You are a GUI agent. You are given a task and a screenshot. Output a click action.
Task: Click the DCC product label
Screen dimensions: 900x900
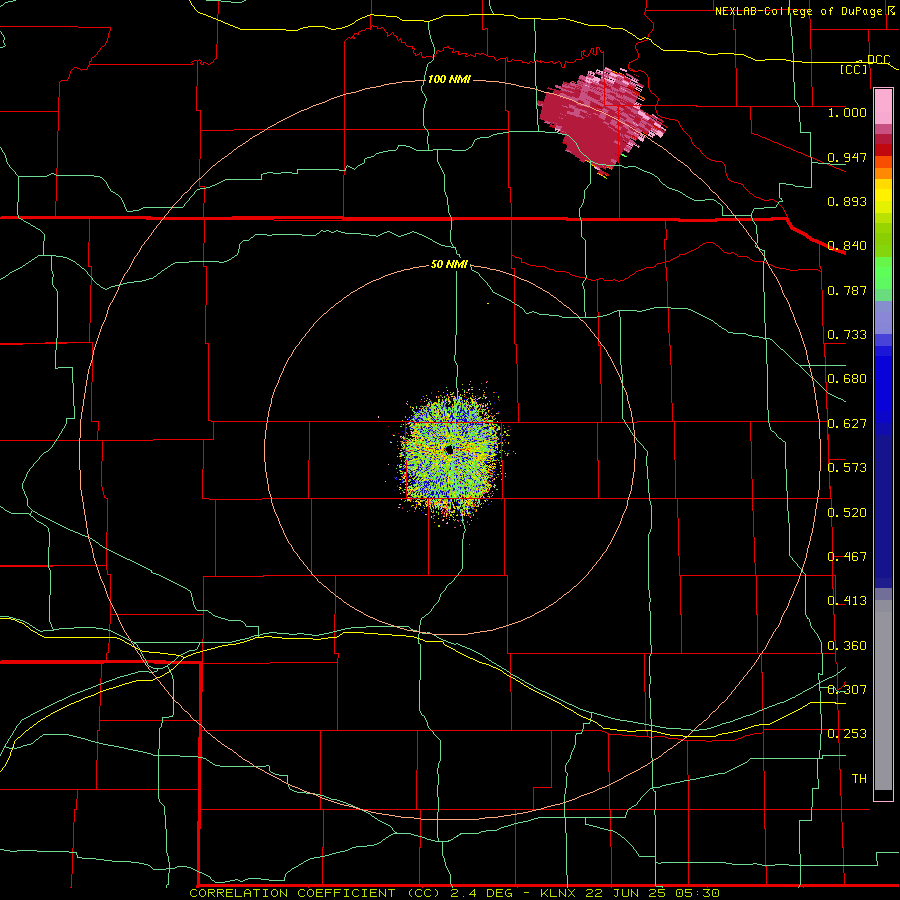click(x=878, y=59)
